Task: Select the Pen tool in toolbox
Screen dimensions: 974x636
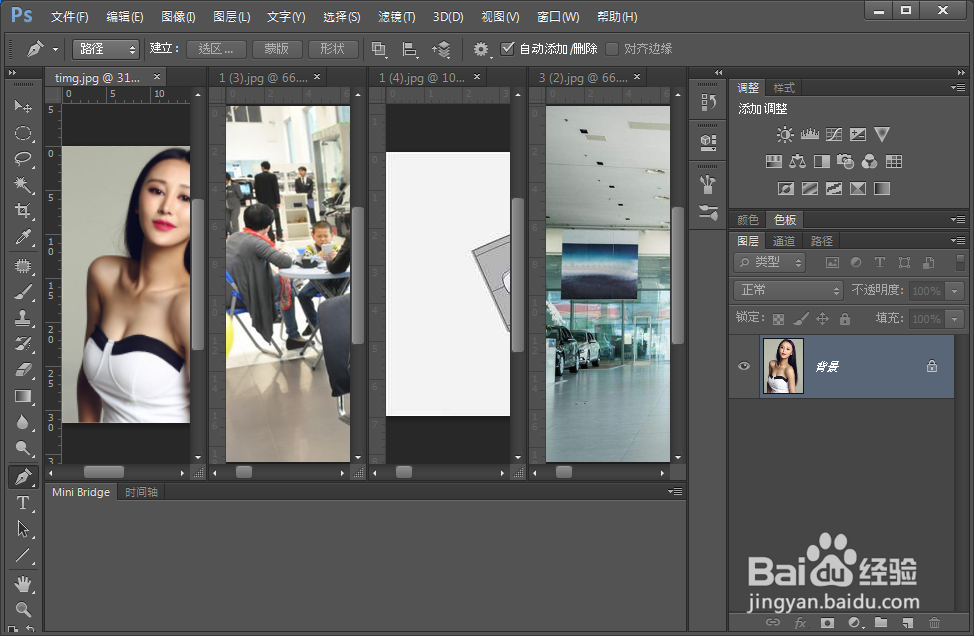Action: [23, 476]
